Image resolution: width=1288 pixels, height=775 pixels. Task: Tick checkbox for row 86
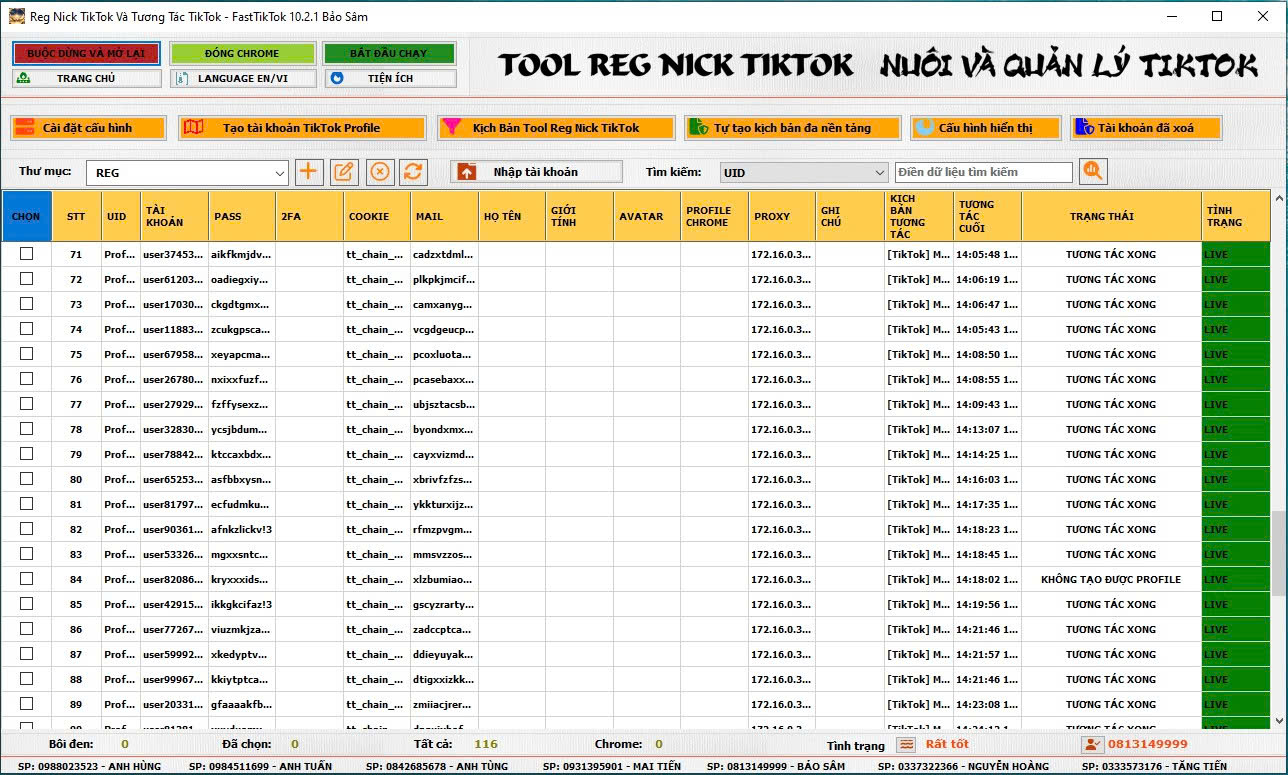pos(26,629)
